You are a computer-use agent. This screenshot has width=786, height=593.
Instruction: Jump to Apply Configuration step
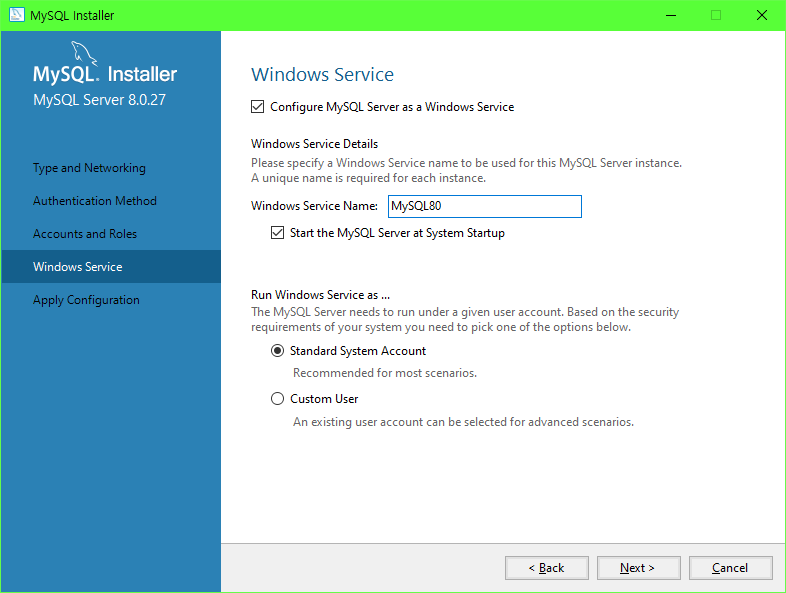[86, 300]
